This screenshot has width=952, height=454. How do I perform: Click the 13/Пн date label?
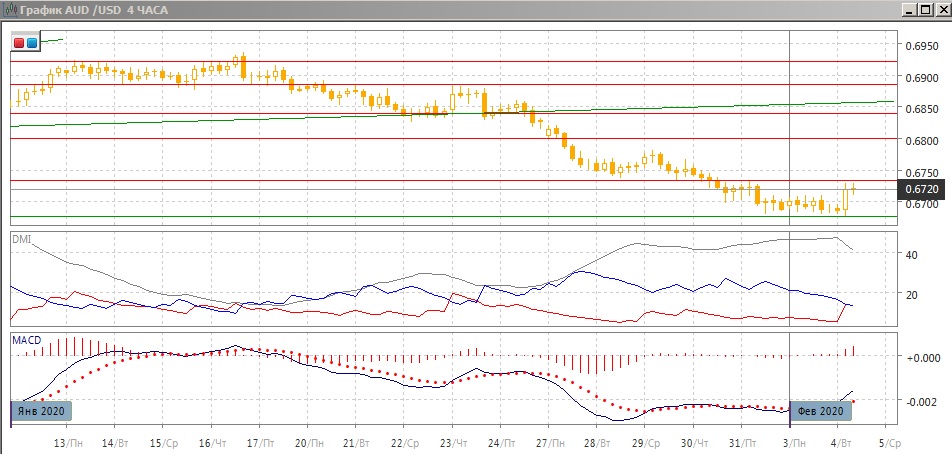click(x=69, y=441)
